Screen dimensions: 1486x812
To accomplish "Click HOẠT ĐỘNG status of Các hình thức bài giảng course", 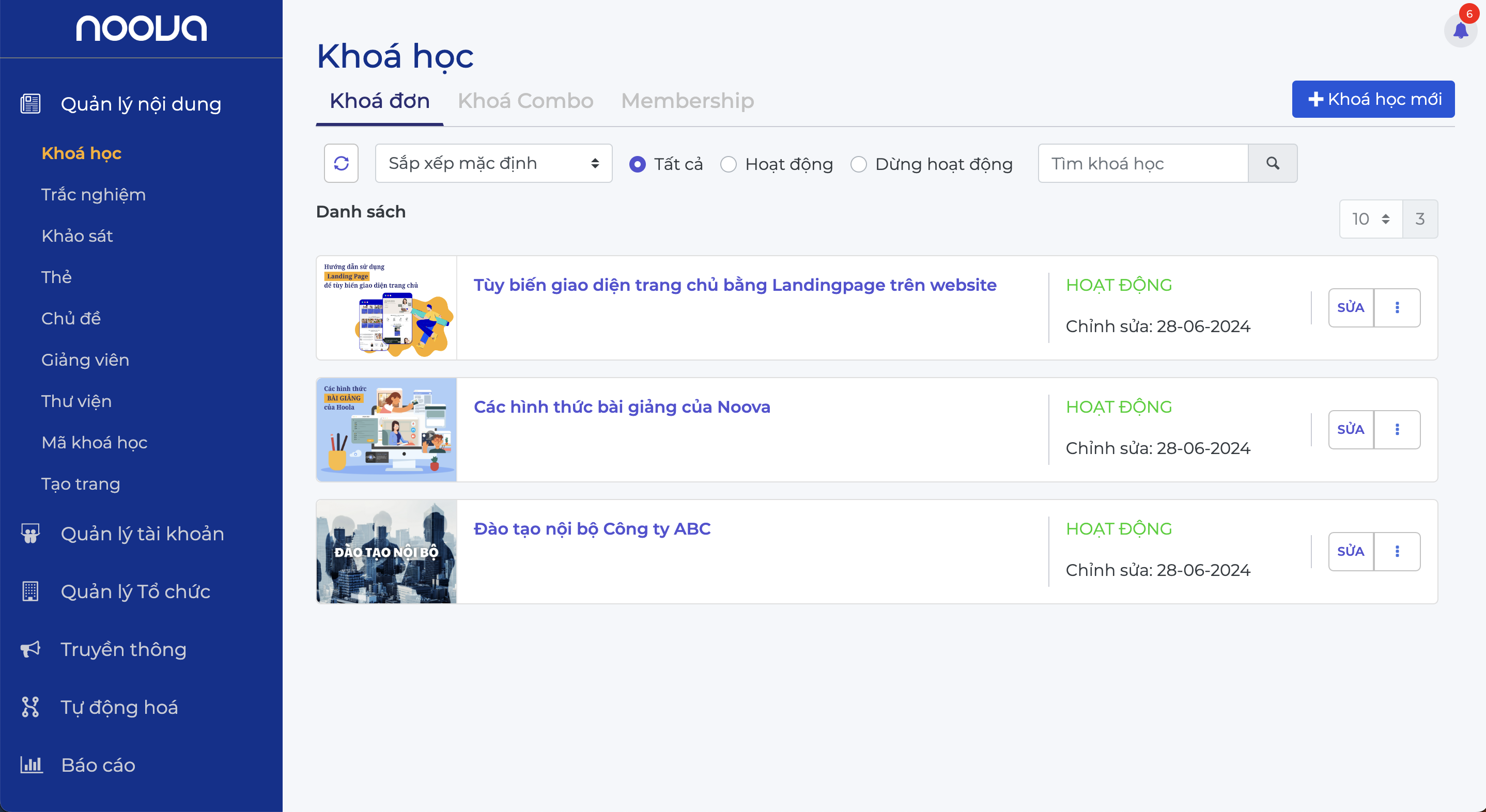I will tap(1119, 407).
